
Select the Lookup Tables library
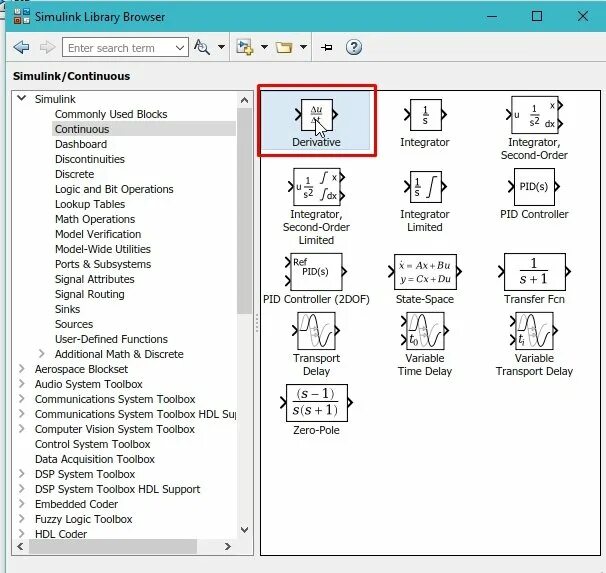click(90, 204)
